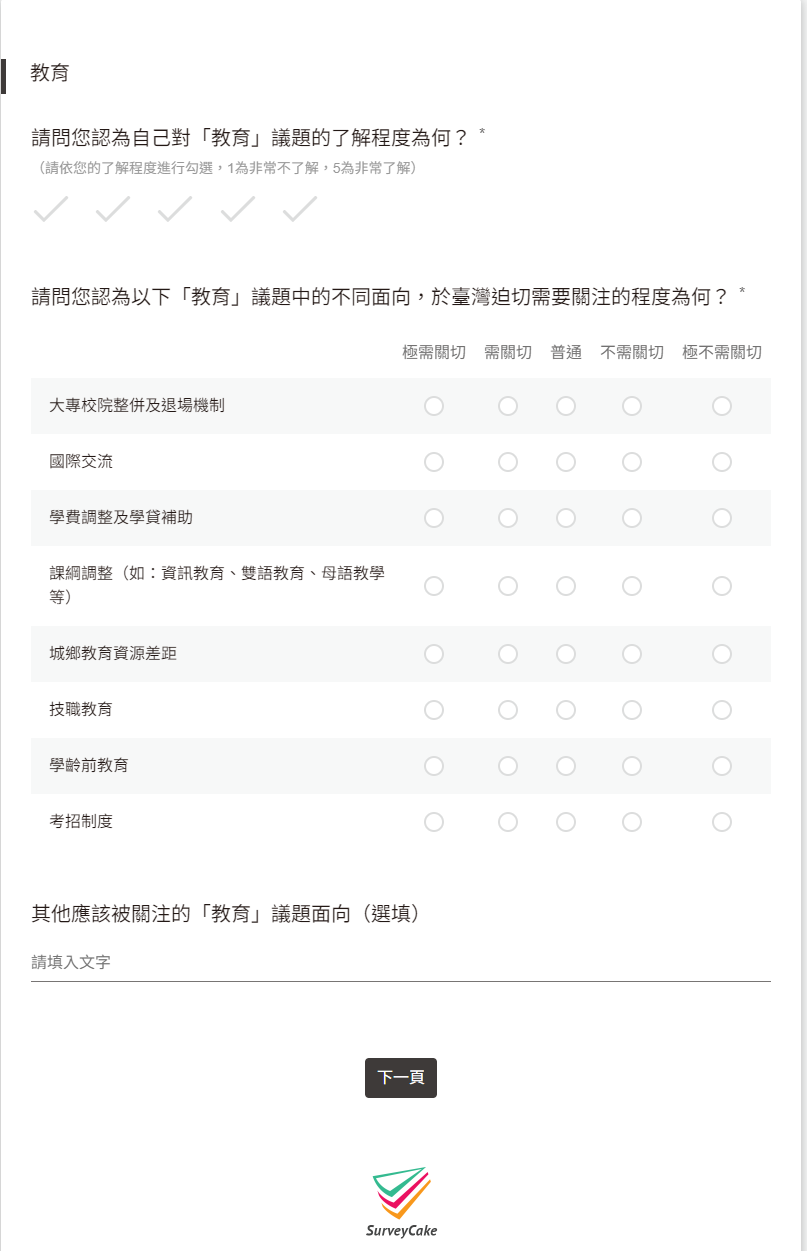The image size is (807, 1251).
Task: Choose 極需關切 for 技職教育
Action: coord(434,710)
